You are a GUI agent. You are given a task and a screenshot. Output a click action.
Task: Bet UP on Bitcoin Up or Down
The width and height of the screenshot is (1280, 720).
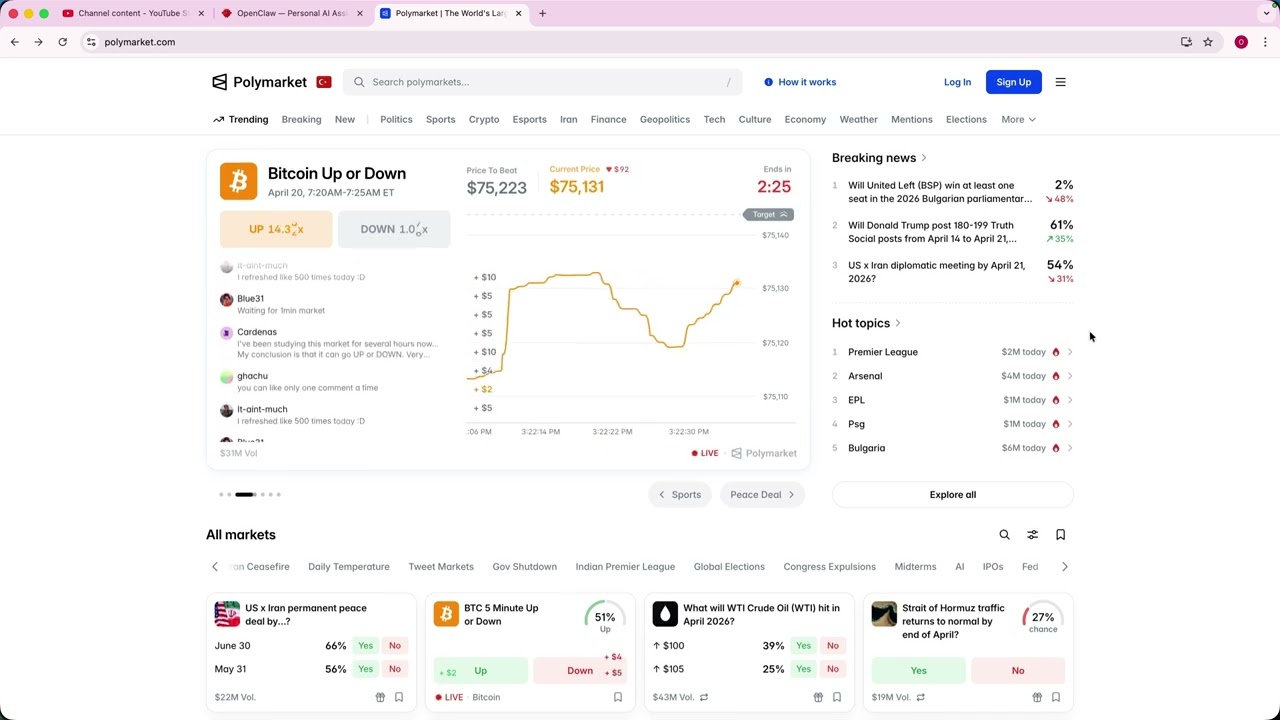pos(276,229)
